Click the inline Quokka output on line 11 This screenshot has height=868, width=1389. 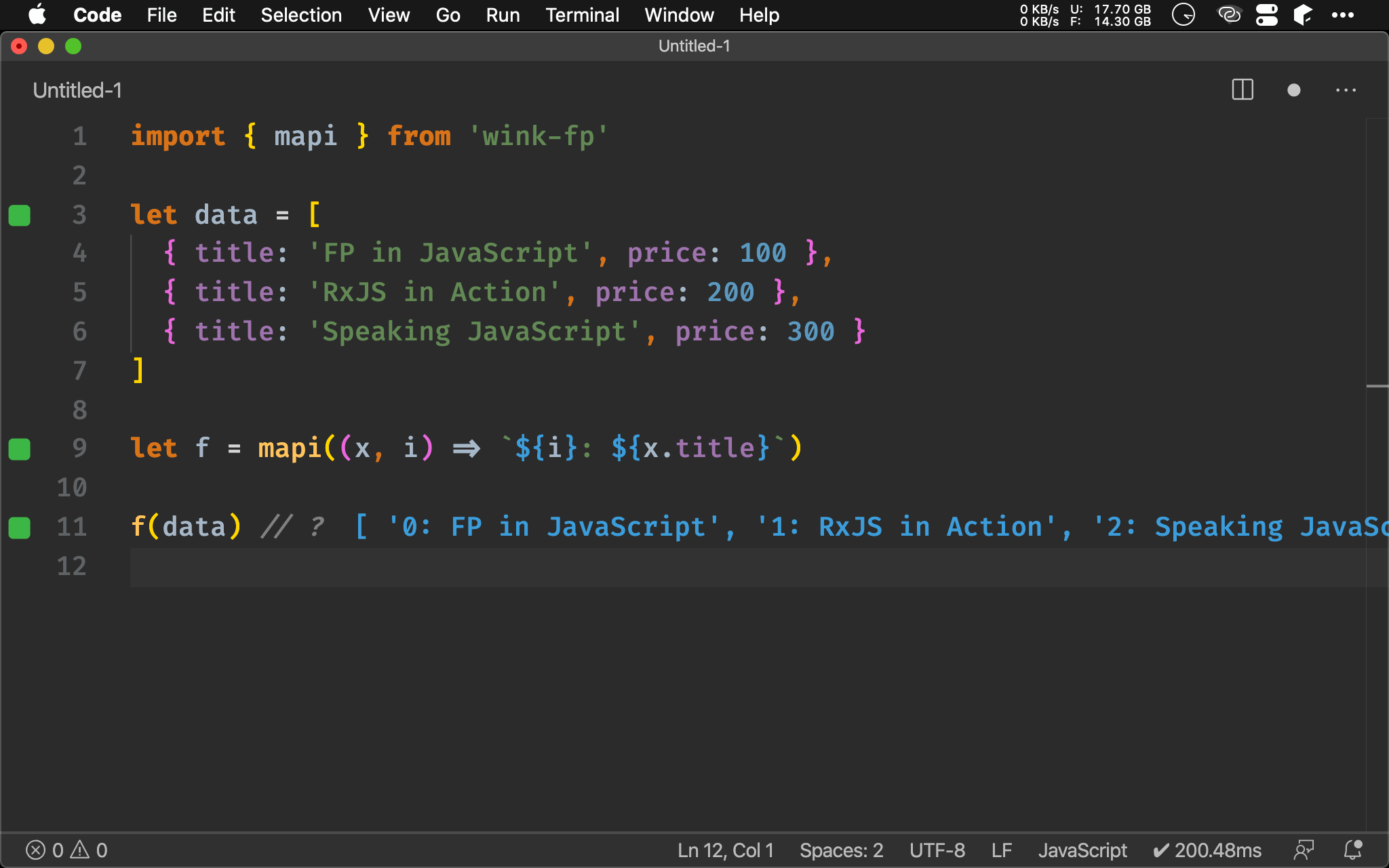[x=872, y=527]
